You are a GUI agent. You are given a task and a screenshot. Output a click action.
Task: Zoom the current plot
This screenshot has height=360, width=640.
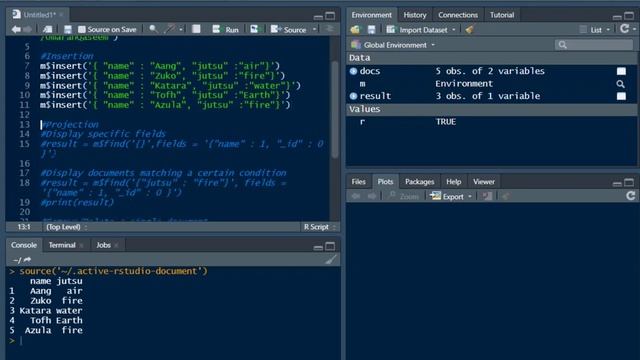coord(403,196)
